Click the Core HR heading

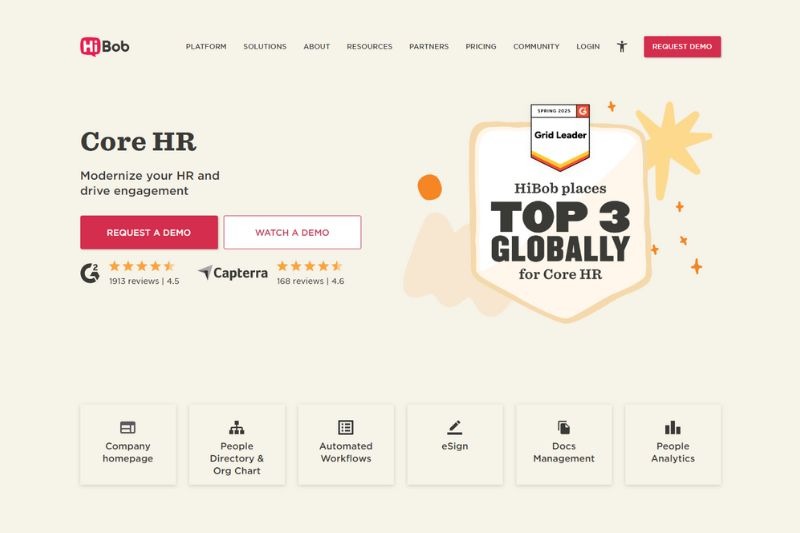coord(138,141)
